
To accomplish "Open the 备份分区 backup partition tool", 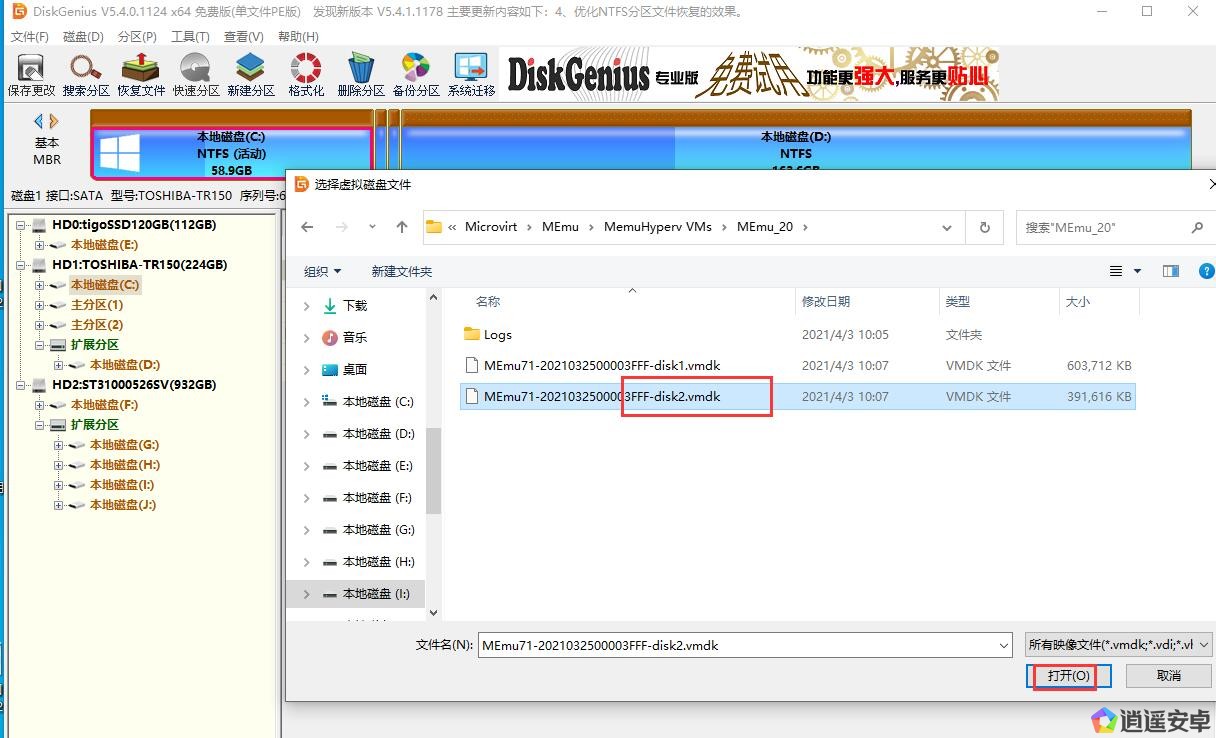I will (x=415, y=74).
